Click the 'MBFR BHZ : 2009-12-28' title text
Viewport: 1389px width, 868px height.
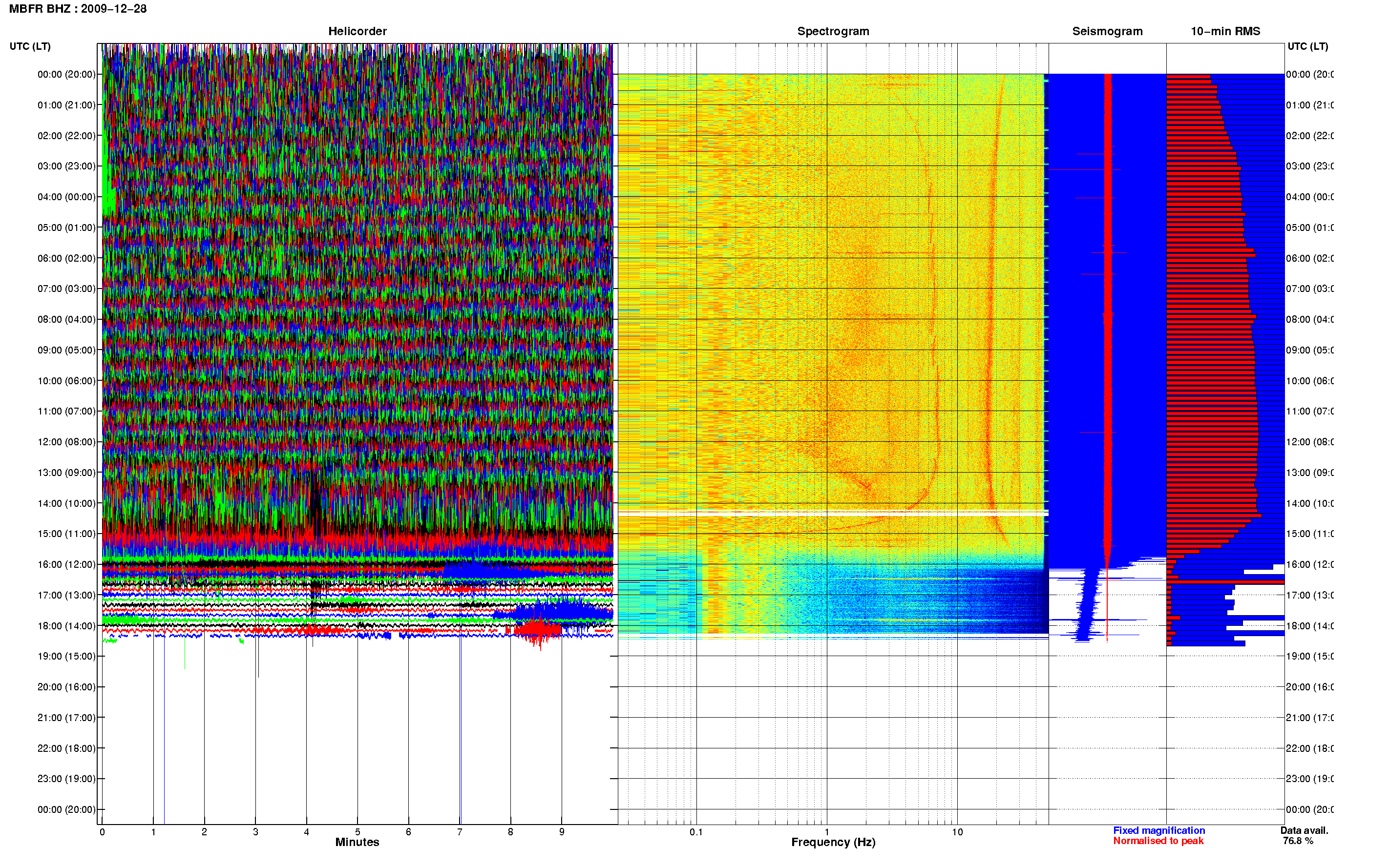[x=78, y=9]
